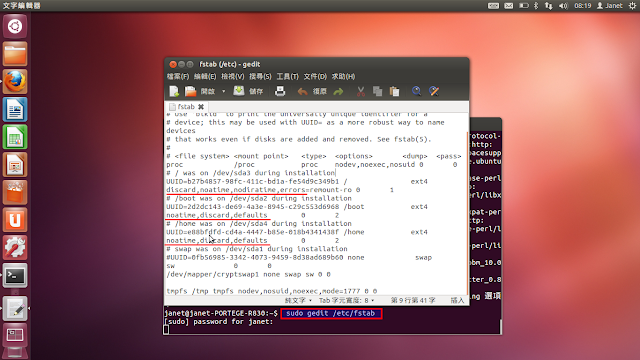Print the current document

click(280, 91)
